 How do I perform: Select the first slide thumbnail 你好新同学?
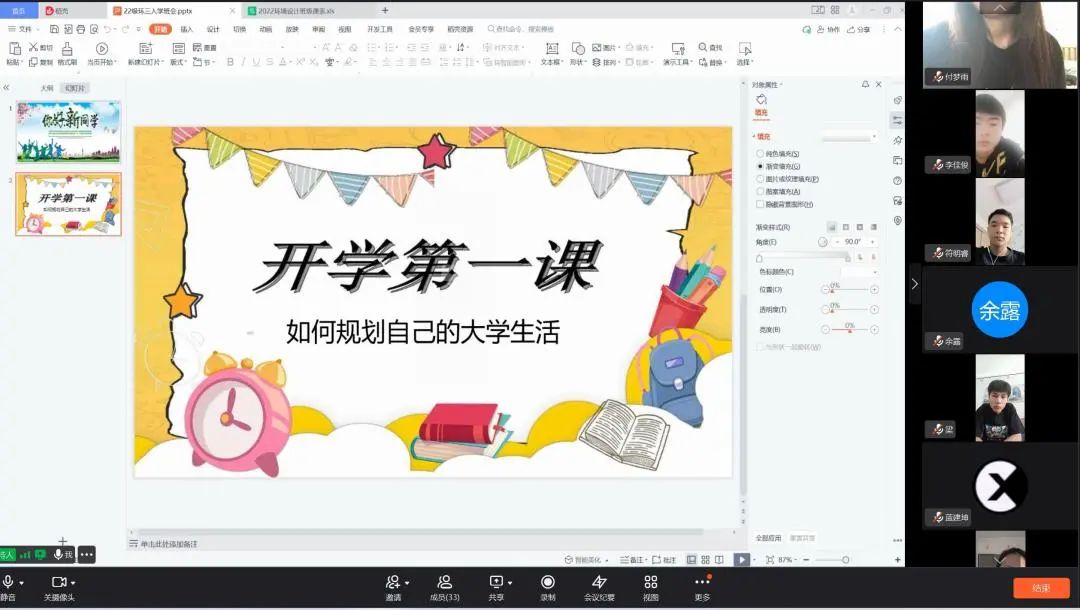click(x=68, y=131)
